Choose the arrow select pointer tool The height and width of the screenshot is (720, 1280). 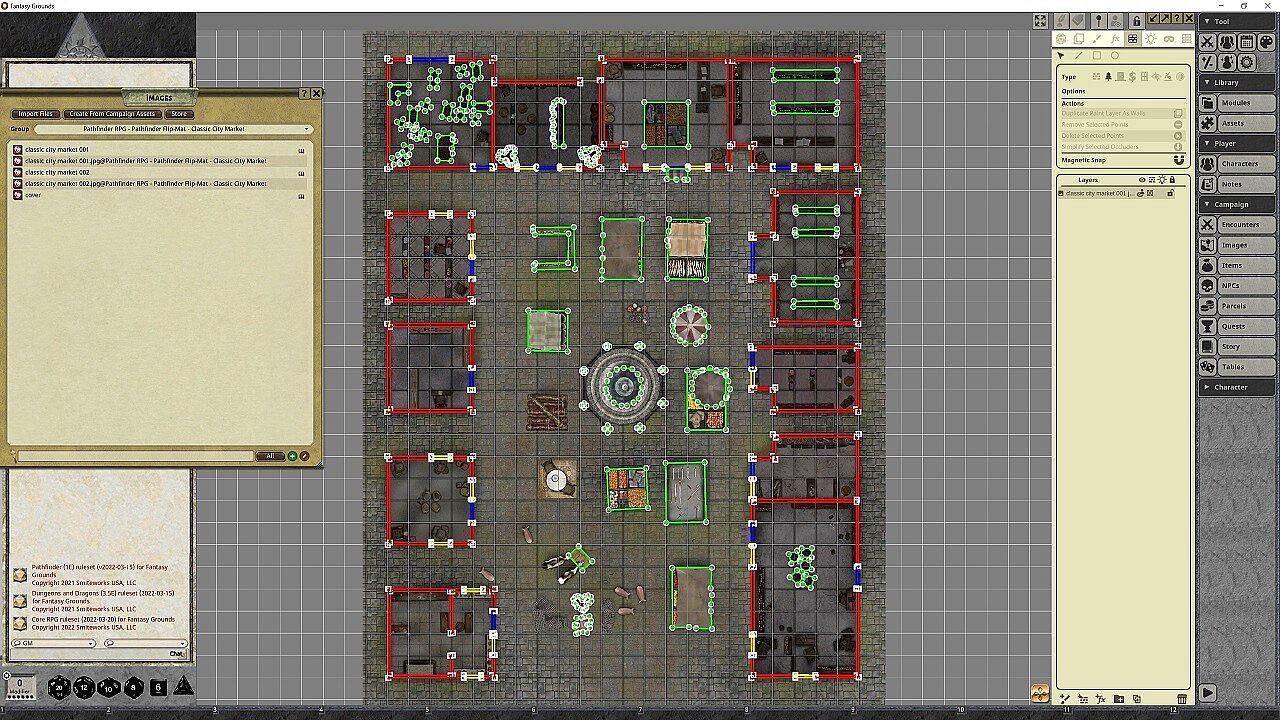pyautogui.click(x=1062, y=56)
